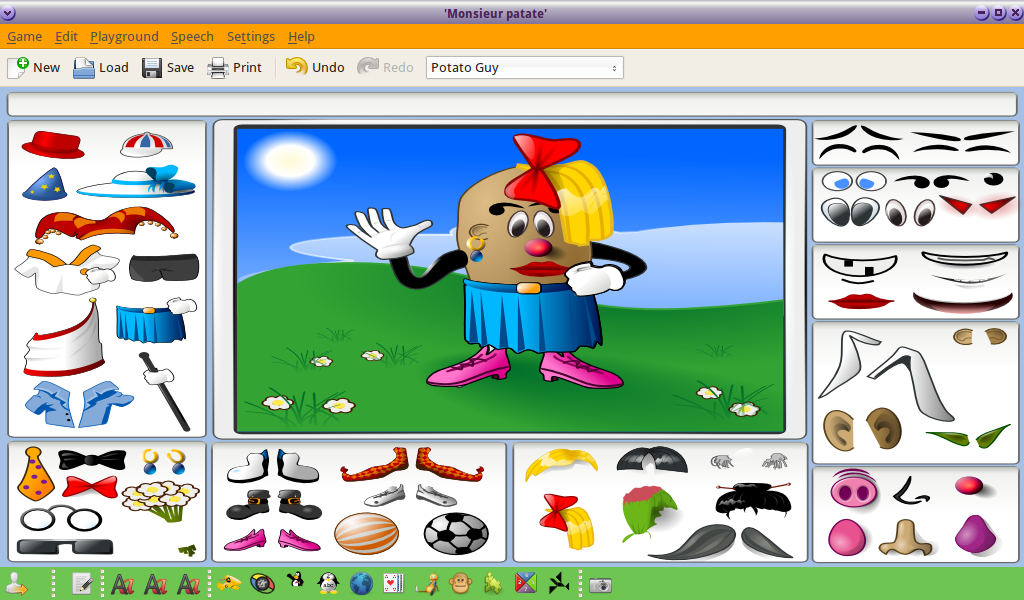Launch the camera screenshot applet
Viewport: 1024px width, 600px height.
click(600, 584)
